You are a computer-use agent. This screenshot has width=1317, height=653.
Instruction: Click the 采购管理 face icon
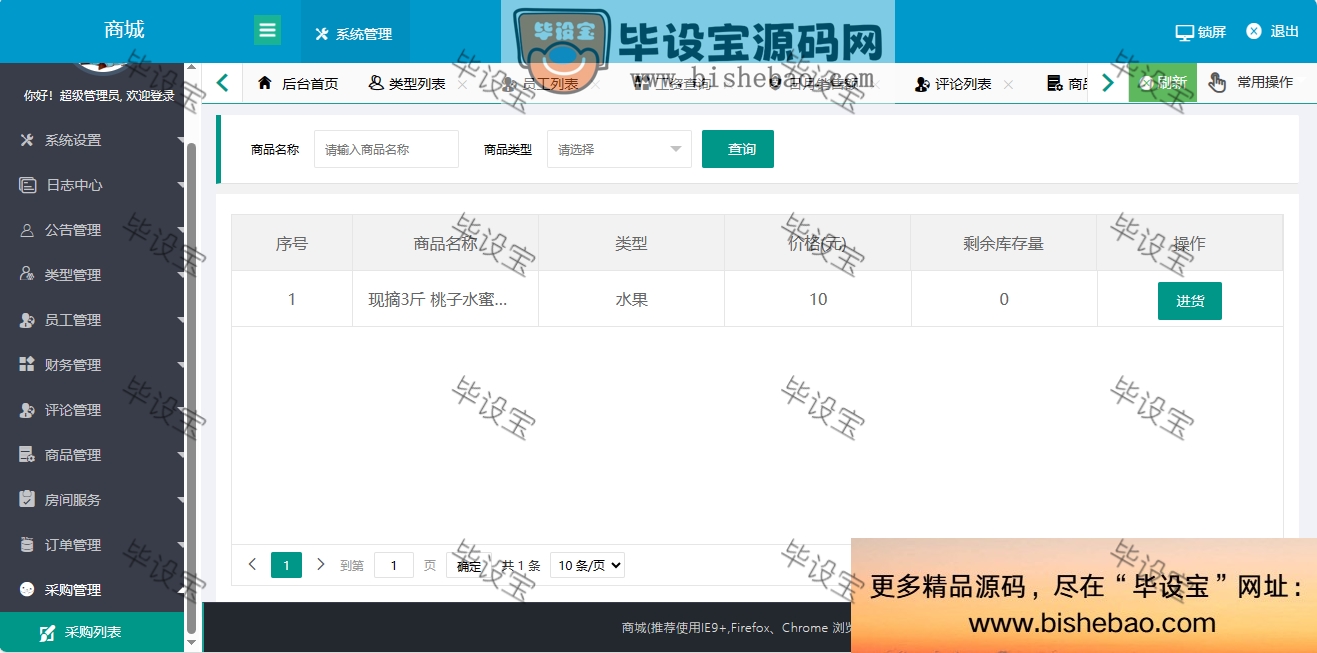(27, 590)
